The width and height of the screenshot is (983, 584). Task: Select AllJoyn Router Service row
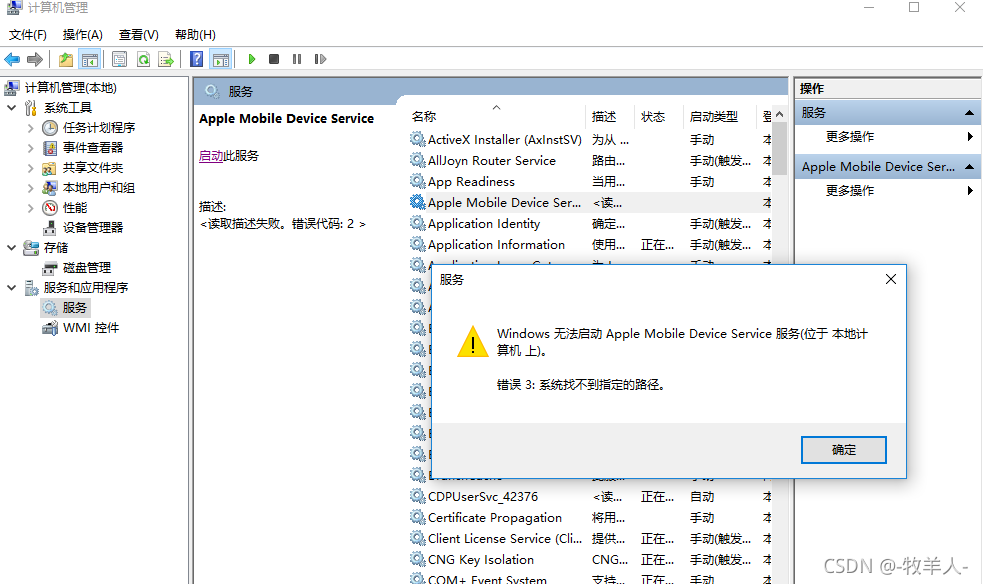pos(590,161)
